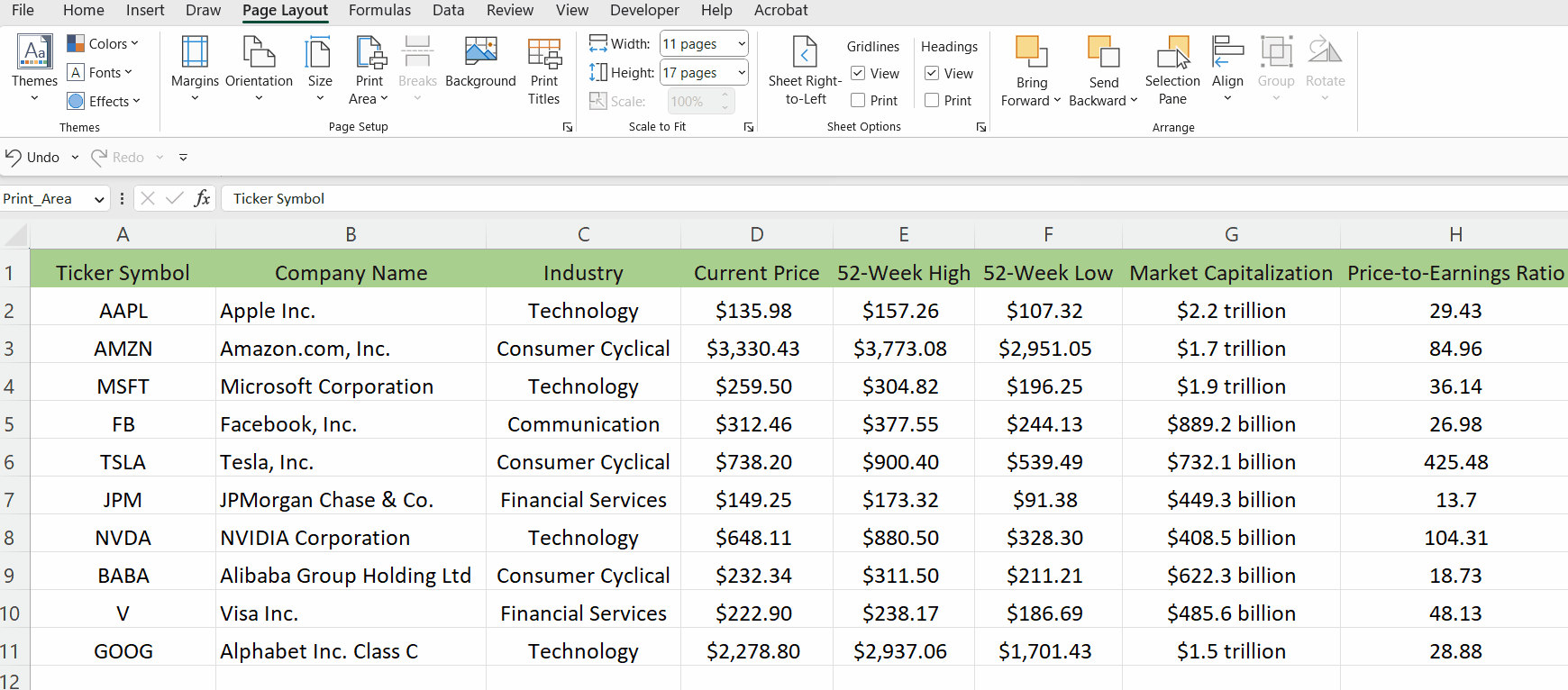
Task: Open the Align objects menu
Action: click(x=1227, y=68)
